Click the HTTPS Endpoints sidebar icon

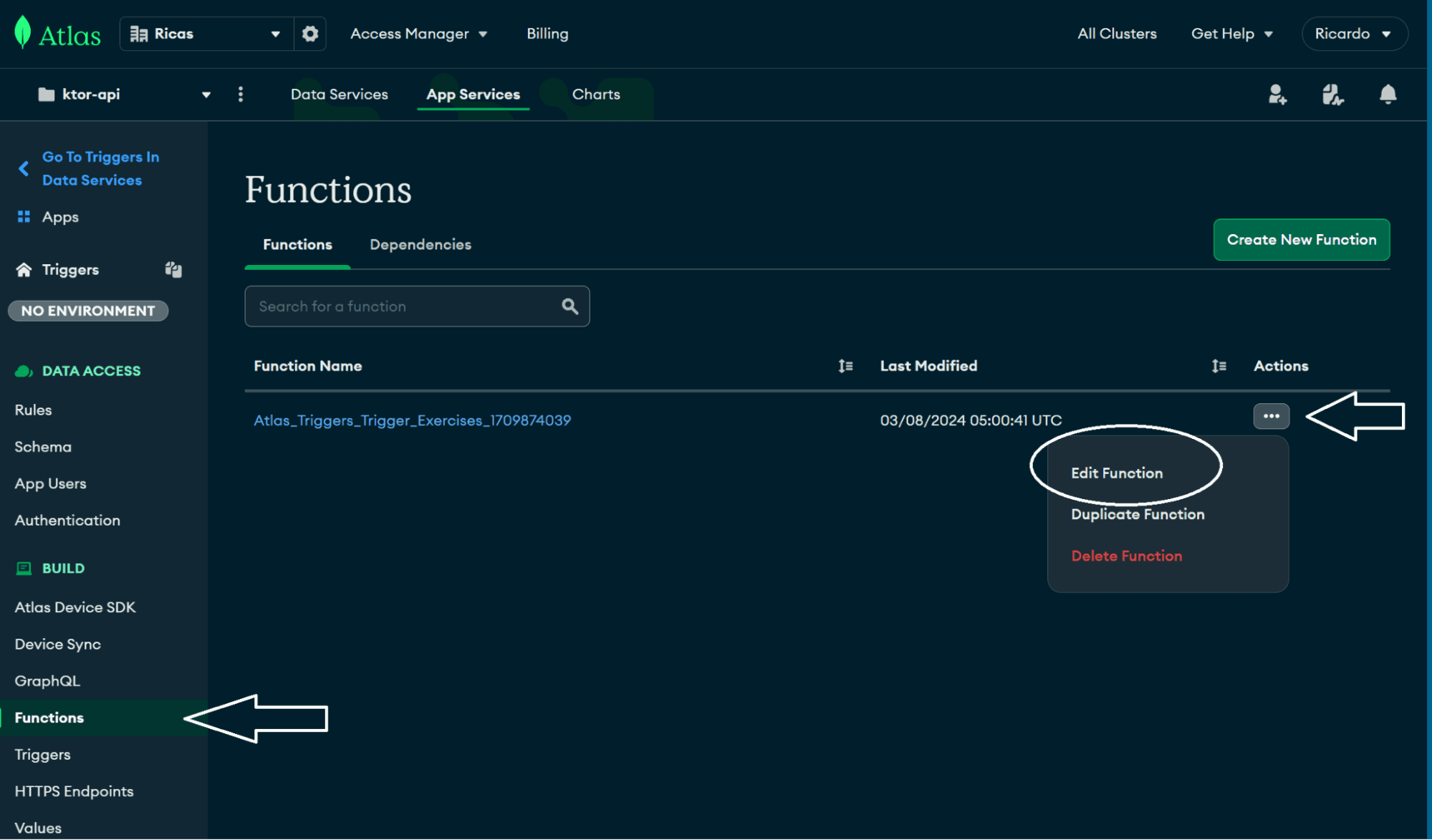(x=74, y=790)
